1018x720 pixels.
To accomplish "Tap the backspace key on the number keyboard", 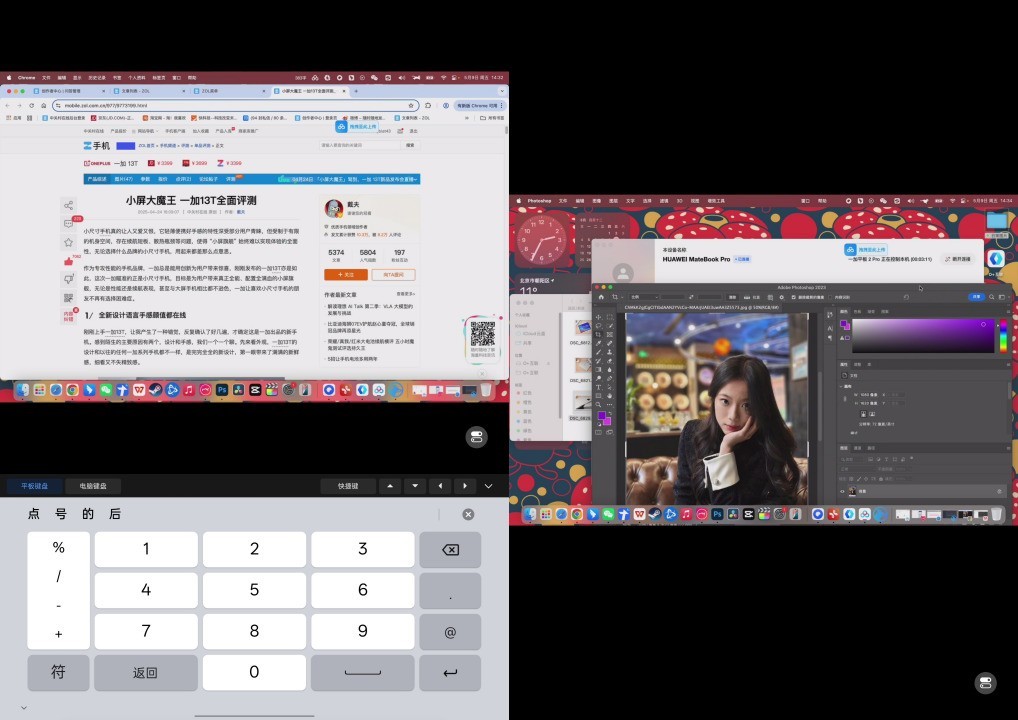I will coord(450,549).
